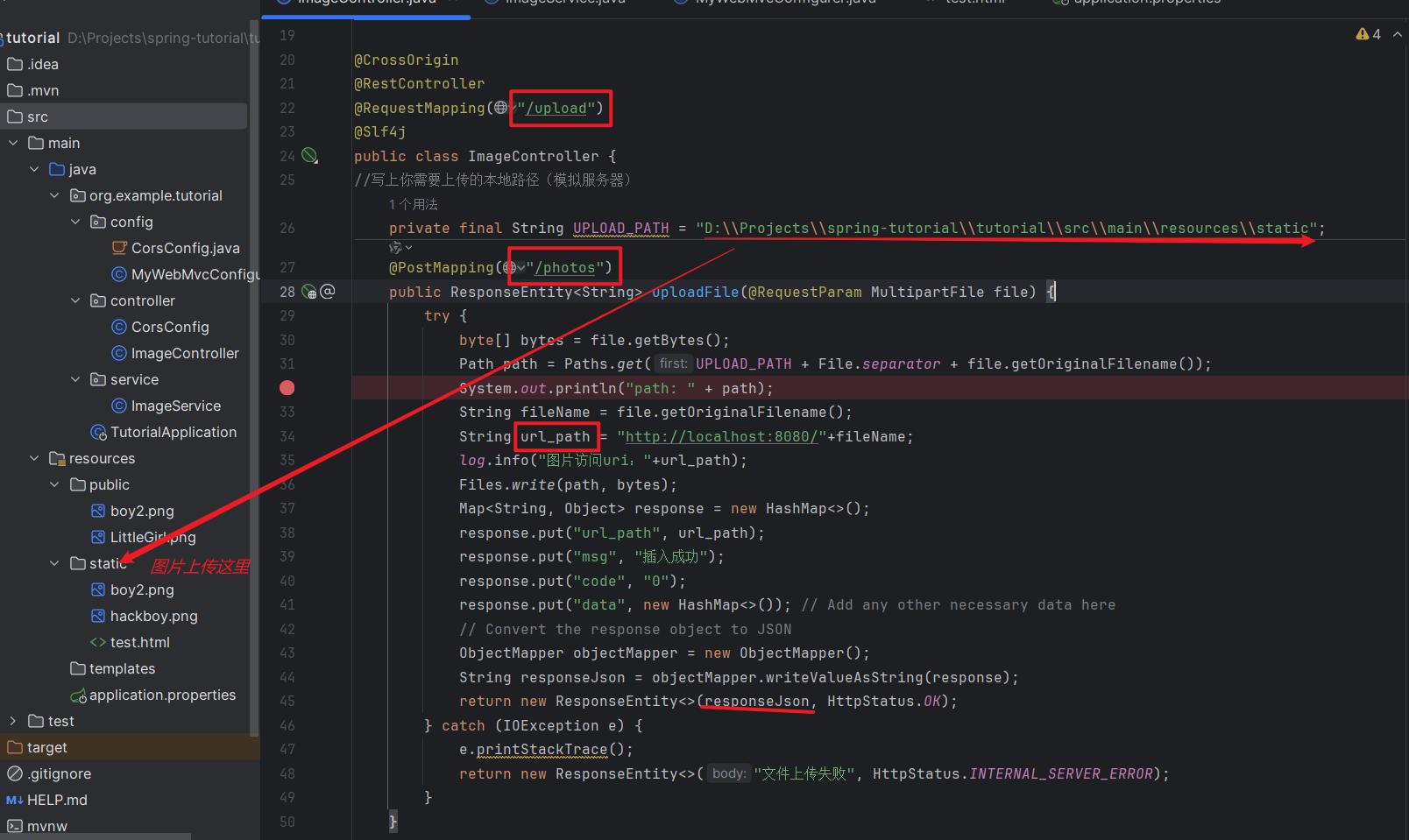Screen dimensions: 1409x840
Task: Click the application.properties file icon
Action: click(x=78, y=695)
